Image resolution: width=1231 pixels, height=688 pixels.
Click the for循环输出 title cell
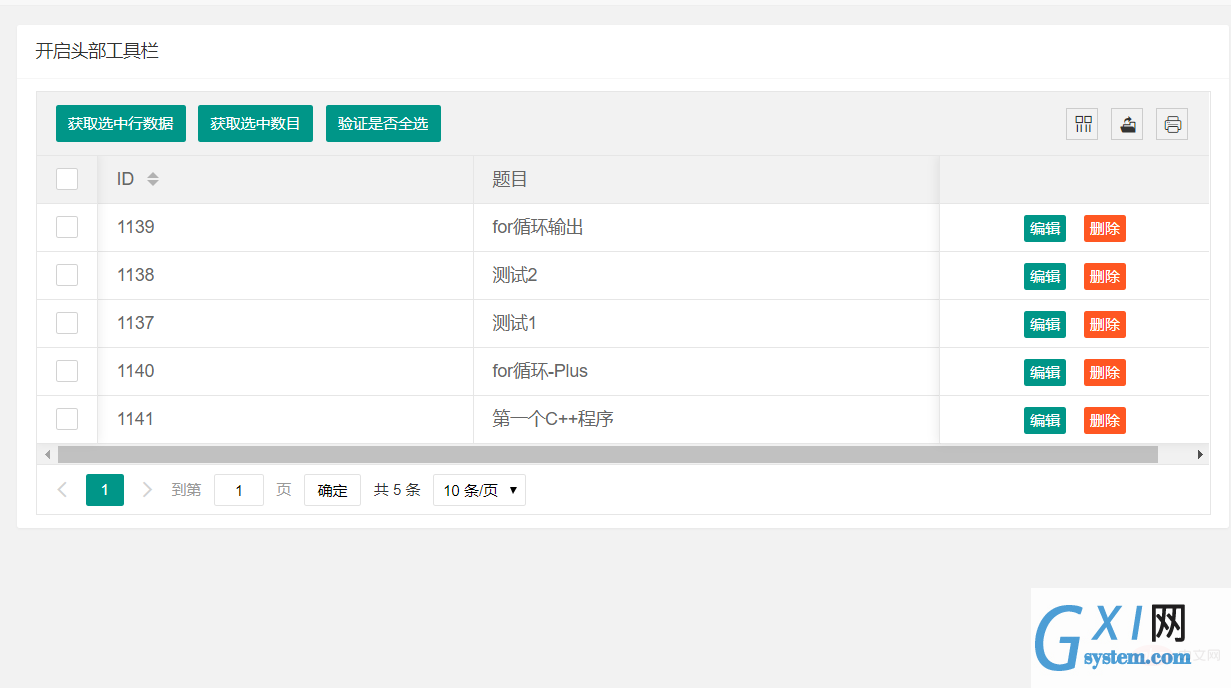coord(706,227)
